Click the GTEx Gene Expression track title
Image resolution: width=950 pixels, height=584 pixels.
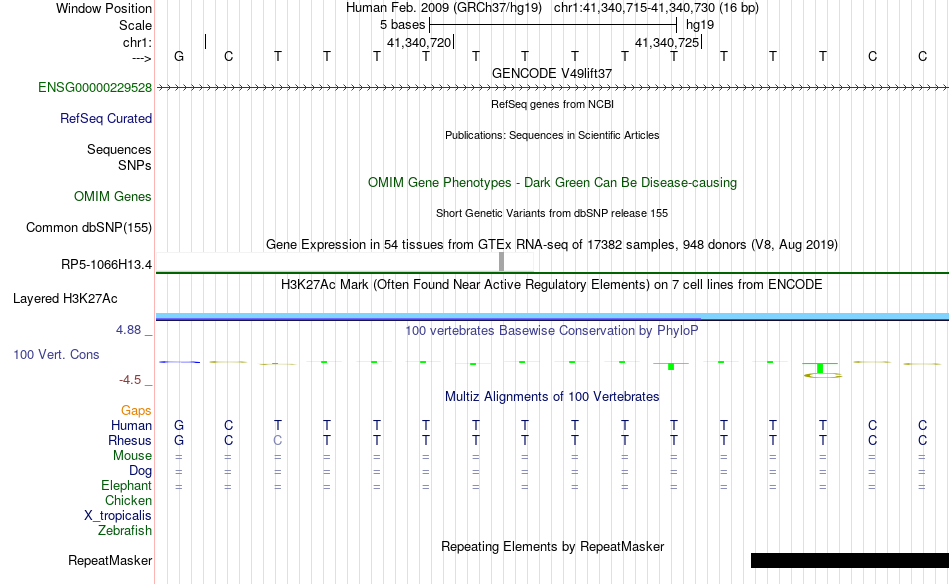pos(552,245)
